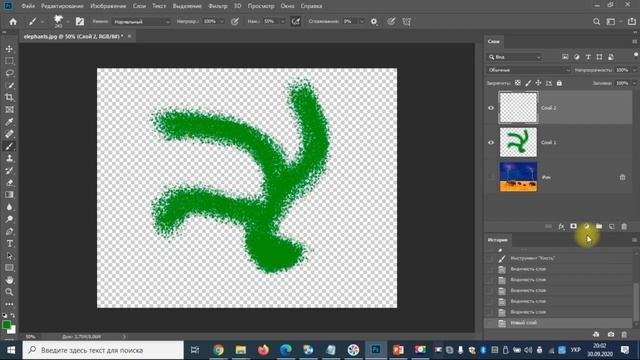Create new adjustment layer icon
This screenshot has width=640, height=360.
587,227
